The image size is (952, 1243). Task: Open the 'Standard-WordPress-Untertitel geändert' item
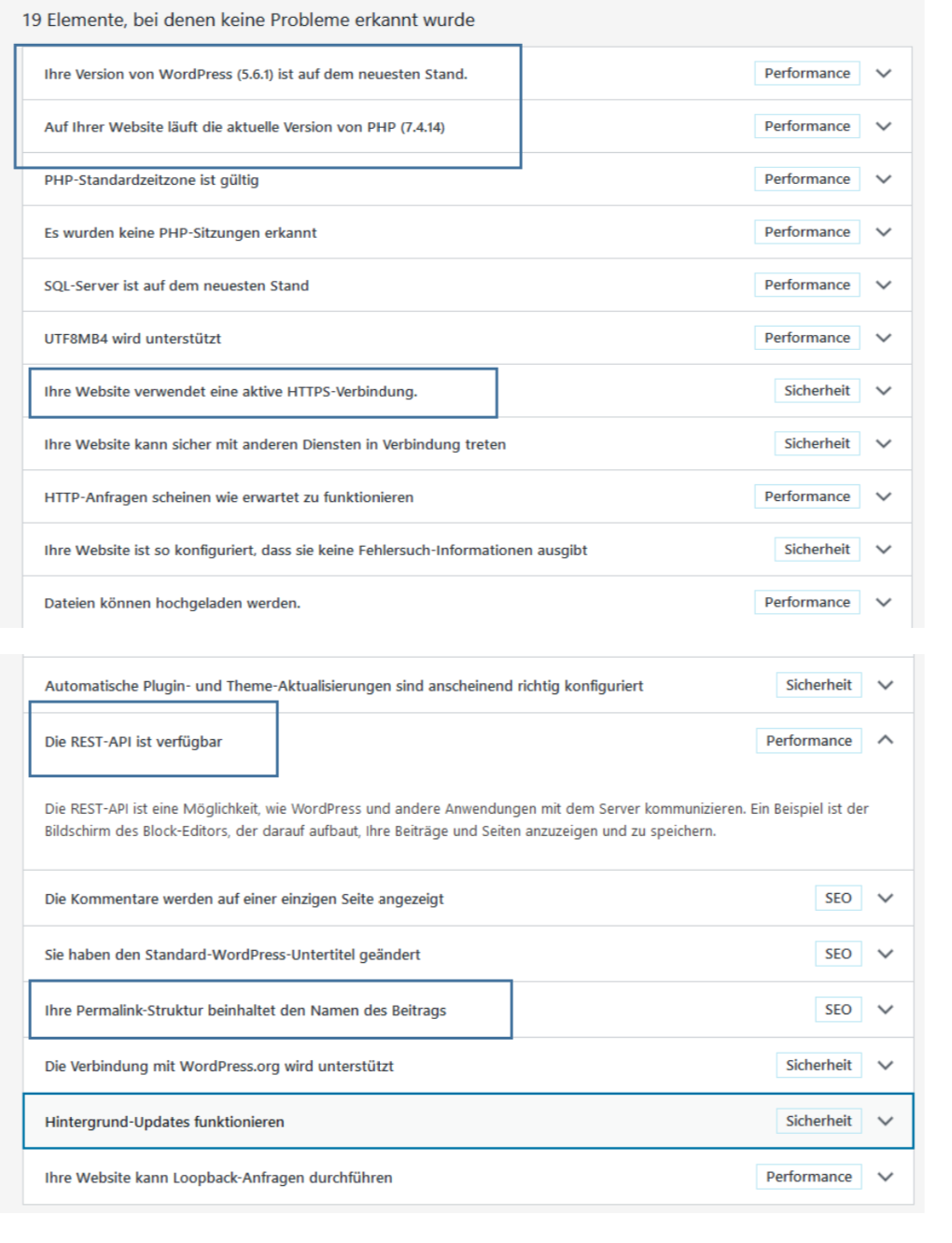point(232,955)
